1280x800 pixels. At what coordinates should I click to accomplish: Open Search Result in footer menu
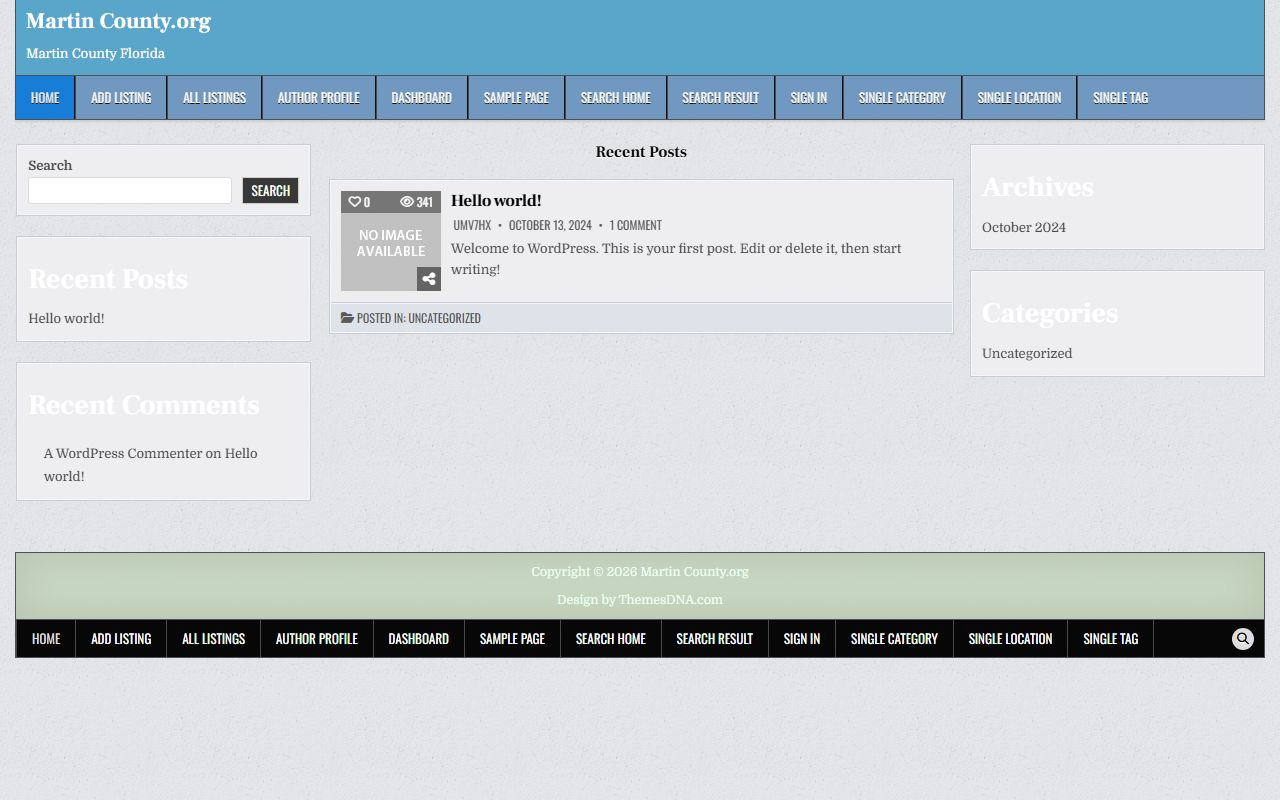(714, 639)
